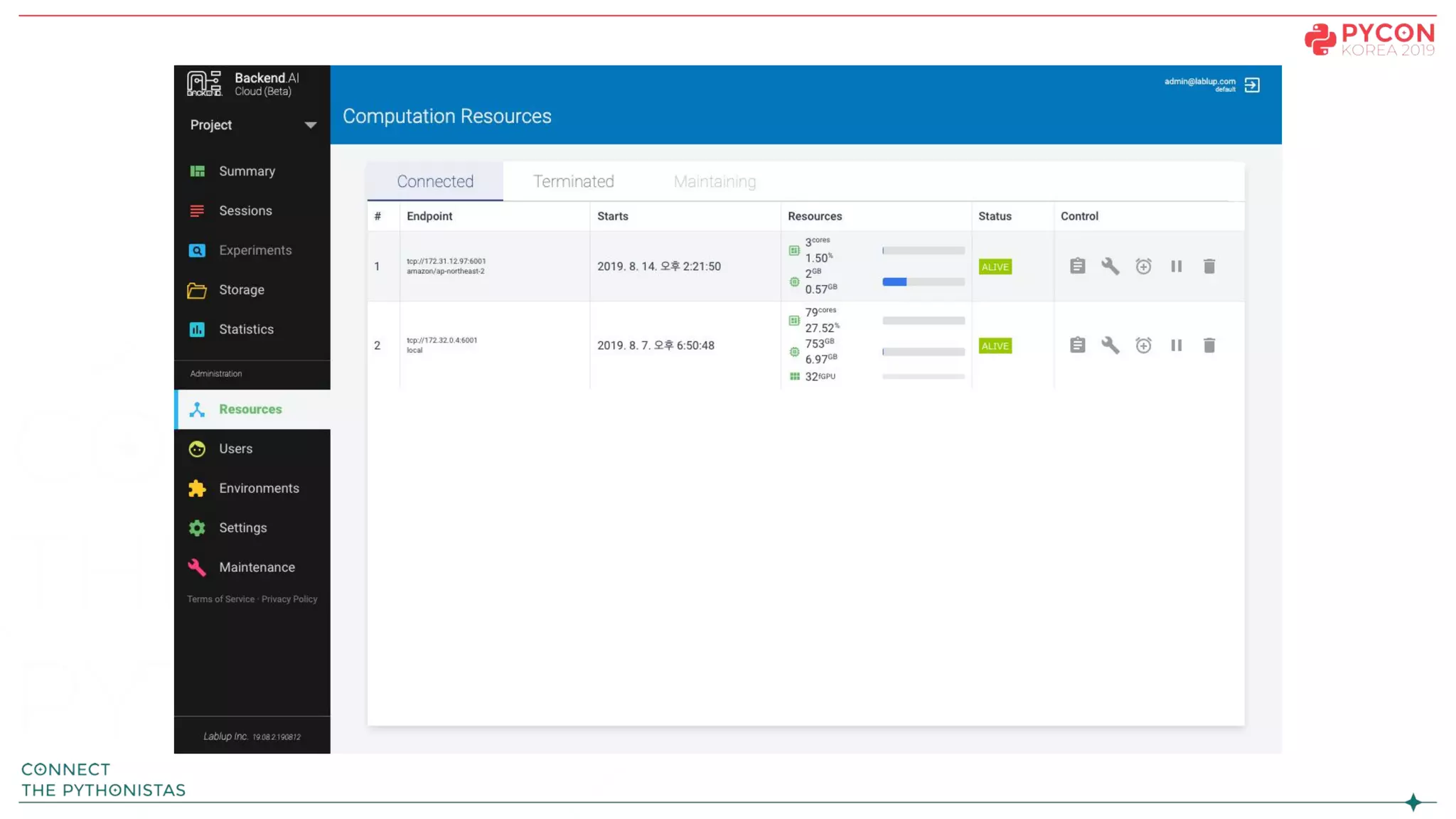Click the logout icon next to admin email
The height and width of the screenshot is (819, 1456).
(1252, 85)
